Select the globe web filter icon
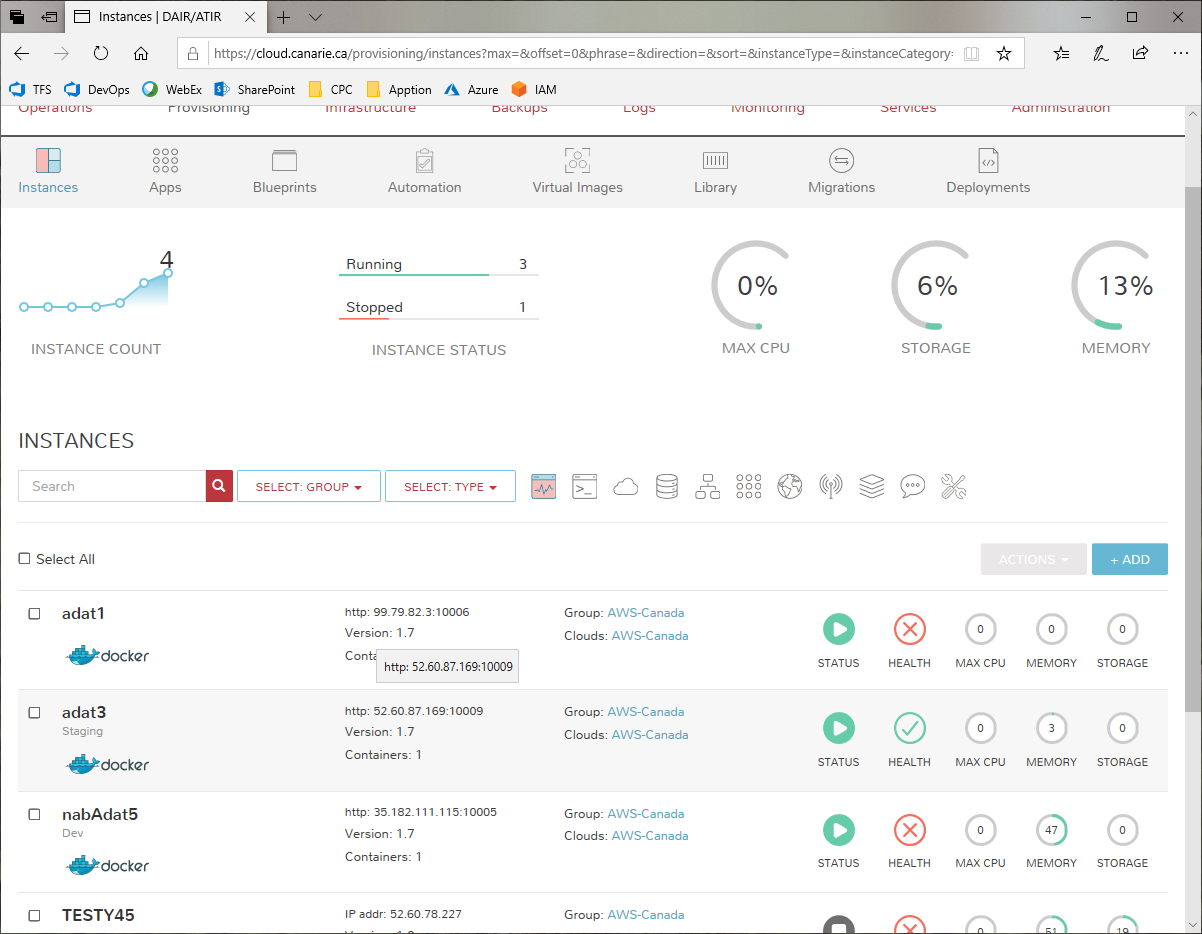 coord(790,486)
